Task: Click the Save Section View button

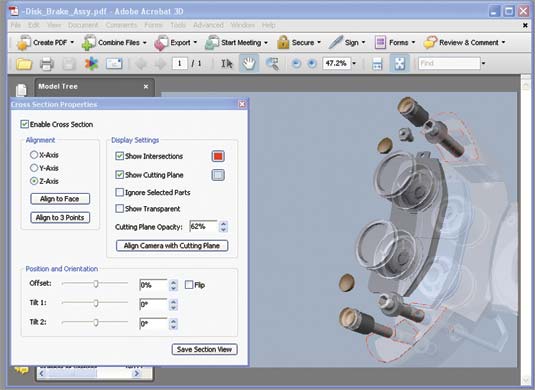Action: pos(204,349)
